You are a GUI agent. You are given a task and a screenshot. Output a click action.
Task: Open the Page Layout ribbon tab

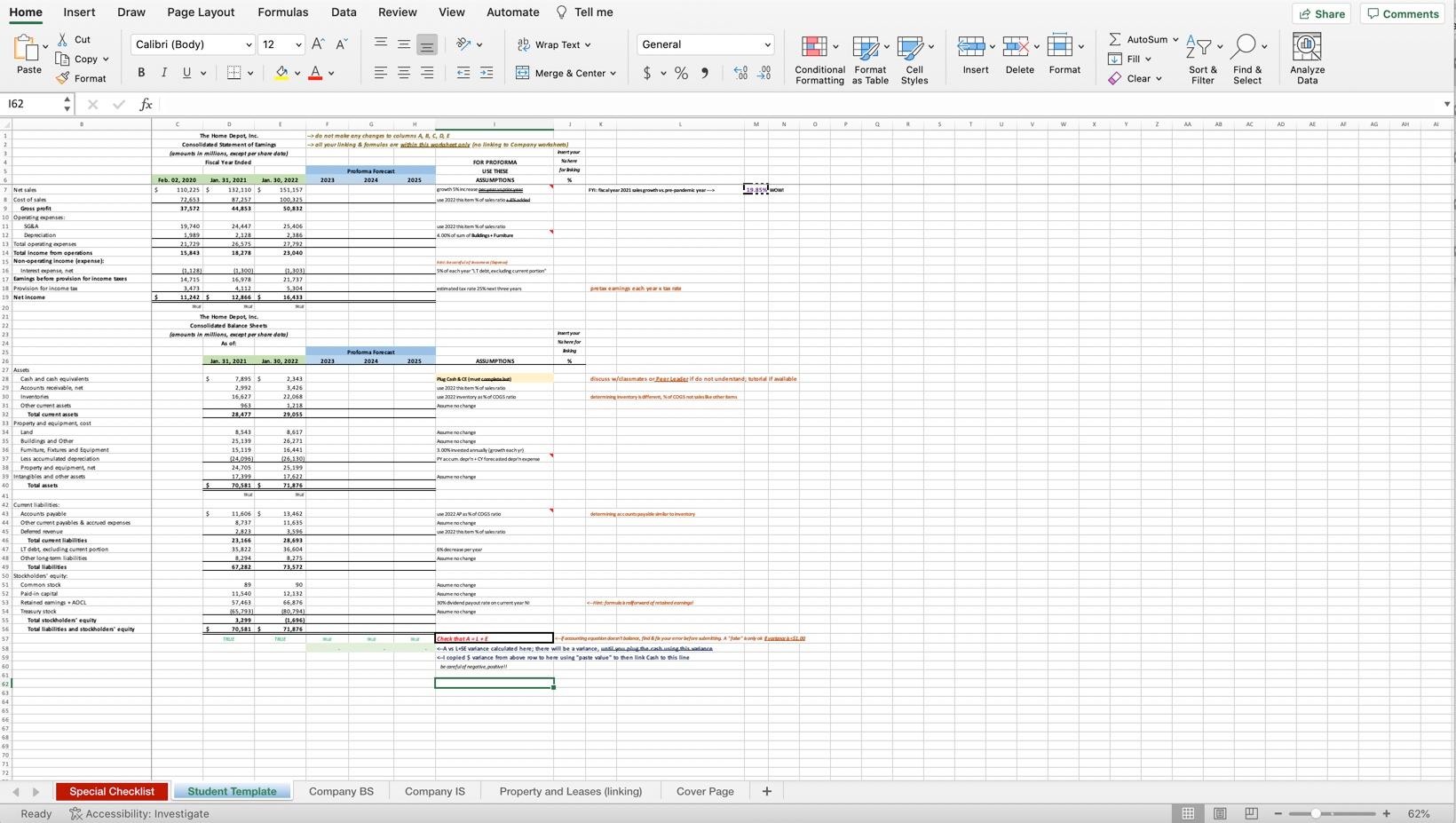click(201, 12)
